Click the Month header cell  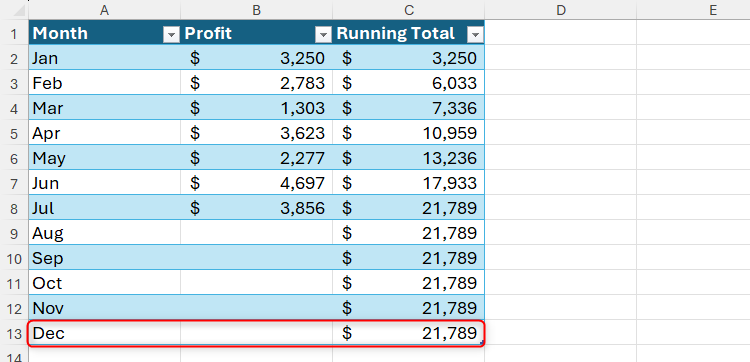click(x=104, y=33)
